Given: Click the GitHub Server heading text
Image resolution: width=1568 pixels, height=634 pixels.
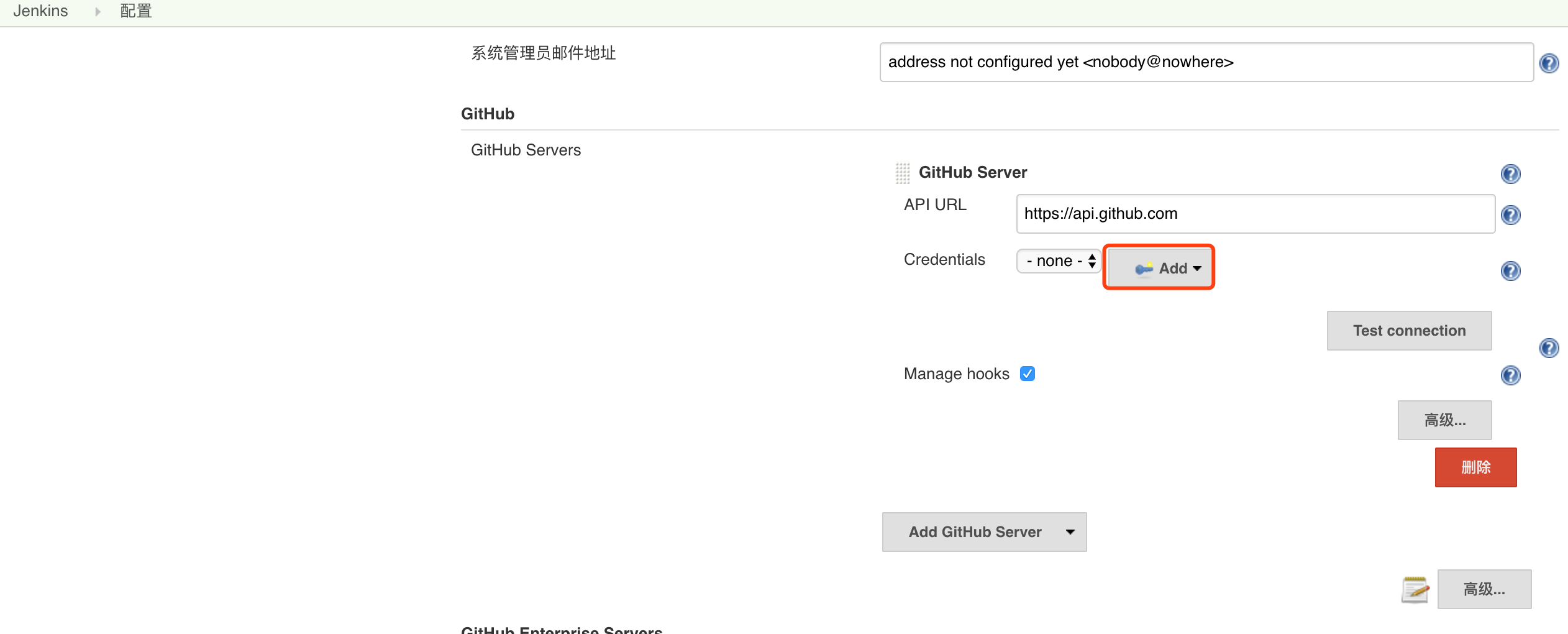Looking at the screenshot, I should (x=973, y=173).
